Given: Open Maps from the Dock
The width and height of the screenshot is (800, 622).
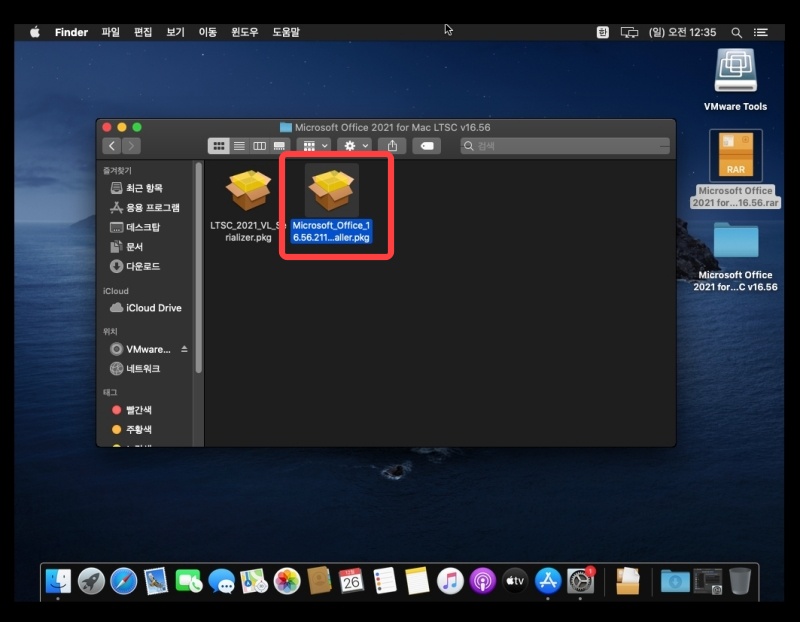Looking at the screenshot, I should pyautogui.click(x=254, y=581).
